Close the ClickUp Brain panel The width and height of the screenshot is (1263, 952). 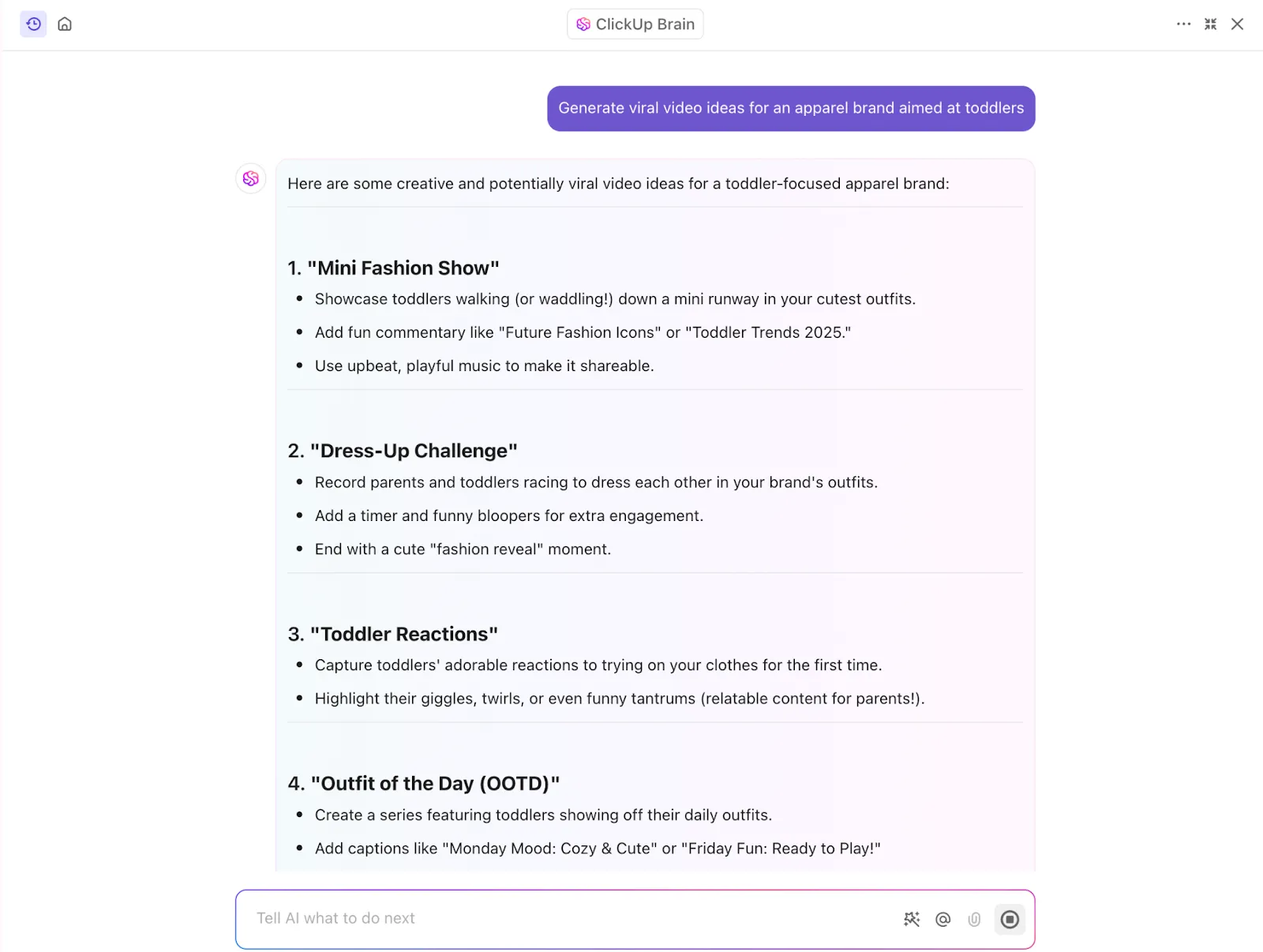tap(1237, 24)
